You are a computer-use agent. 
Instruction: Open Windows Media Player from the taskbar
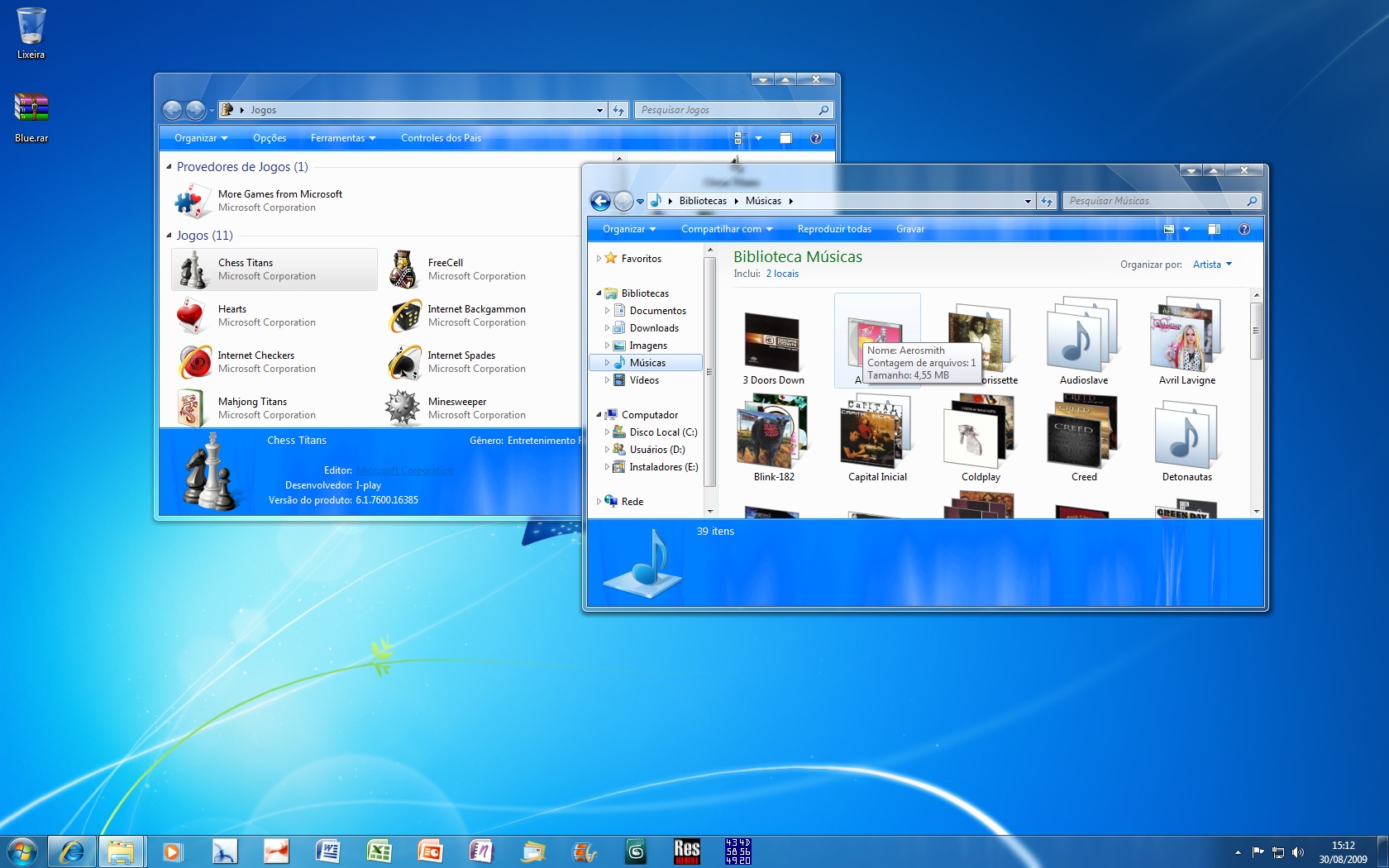[173, 851]
